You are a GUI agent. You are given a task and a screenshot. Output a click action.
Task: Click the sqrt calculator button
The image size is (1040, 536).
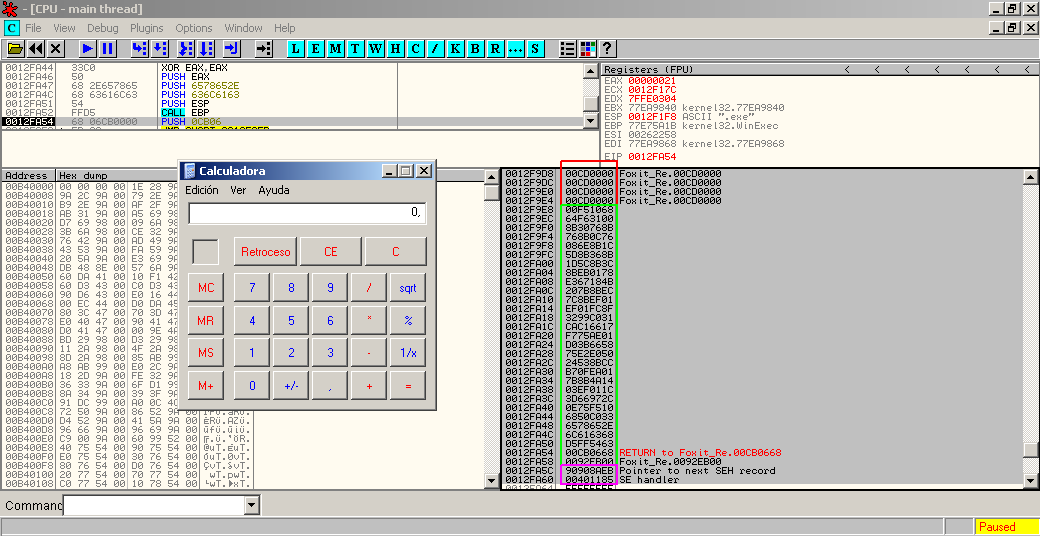pyautogui.click(x=408, y=288)
